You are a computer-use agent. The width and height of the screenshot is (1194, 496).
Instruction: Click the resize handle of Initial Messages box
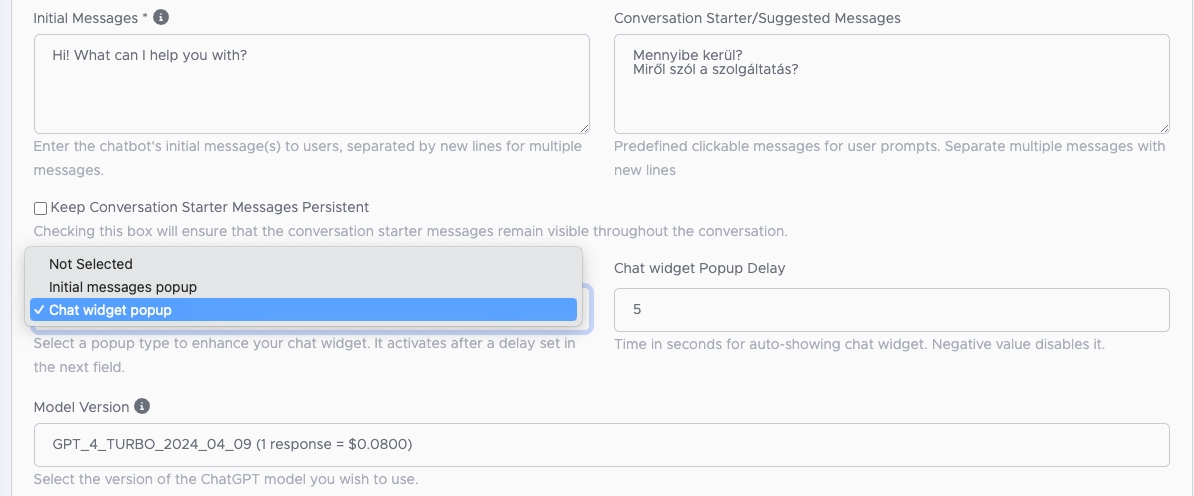tap(583, 127)
